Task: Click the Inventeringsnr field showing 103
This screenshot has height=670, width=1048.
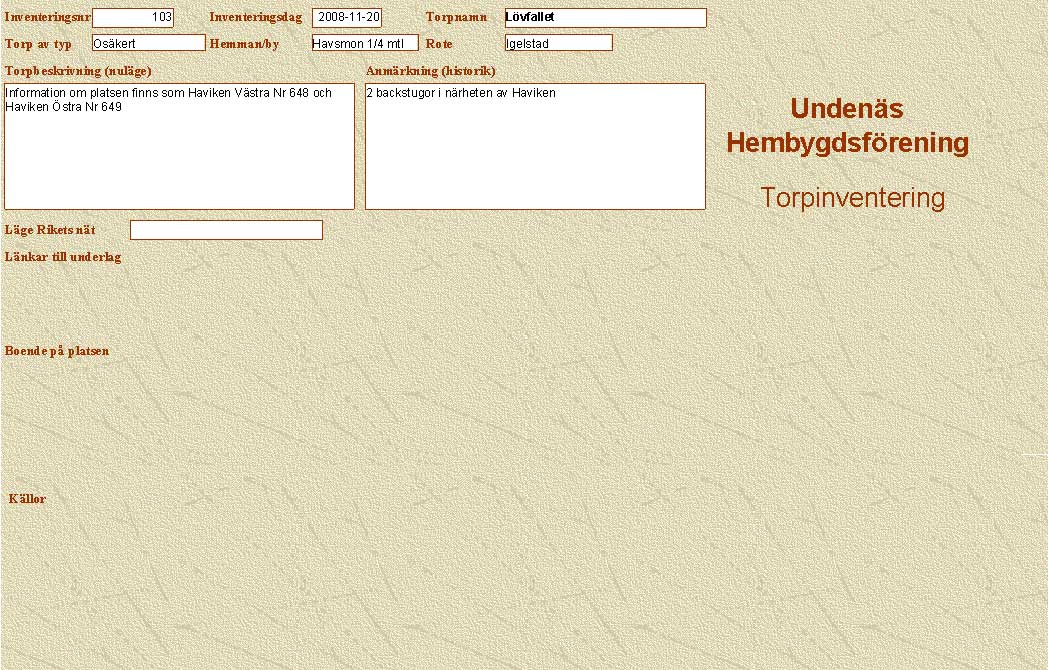Action: [x=133, y=18]
